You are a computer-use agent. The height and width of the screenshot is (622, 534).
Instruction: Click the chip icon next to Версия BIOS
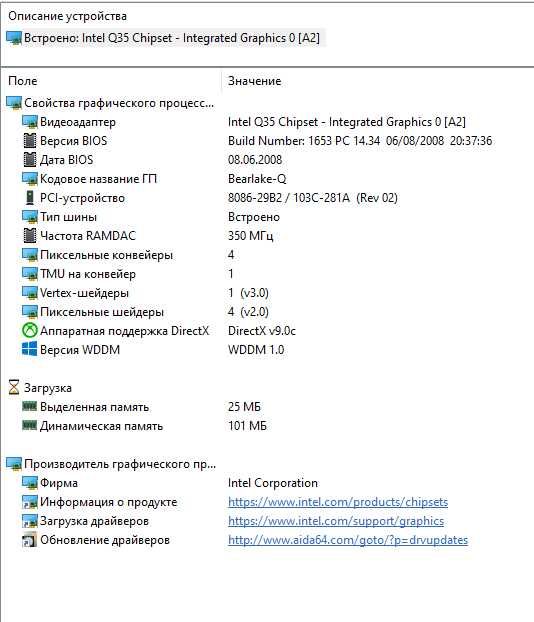click(x=30, y=141)
